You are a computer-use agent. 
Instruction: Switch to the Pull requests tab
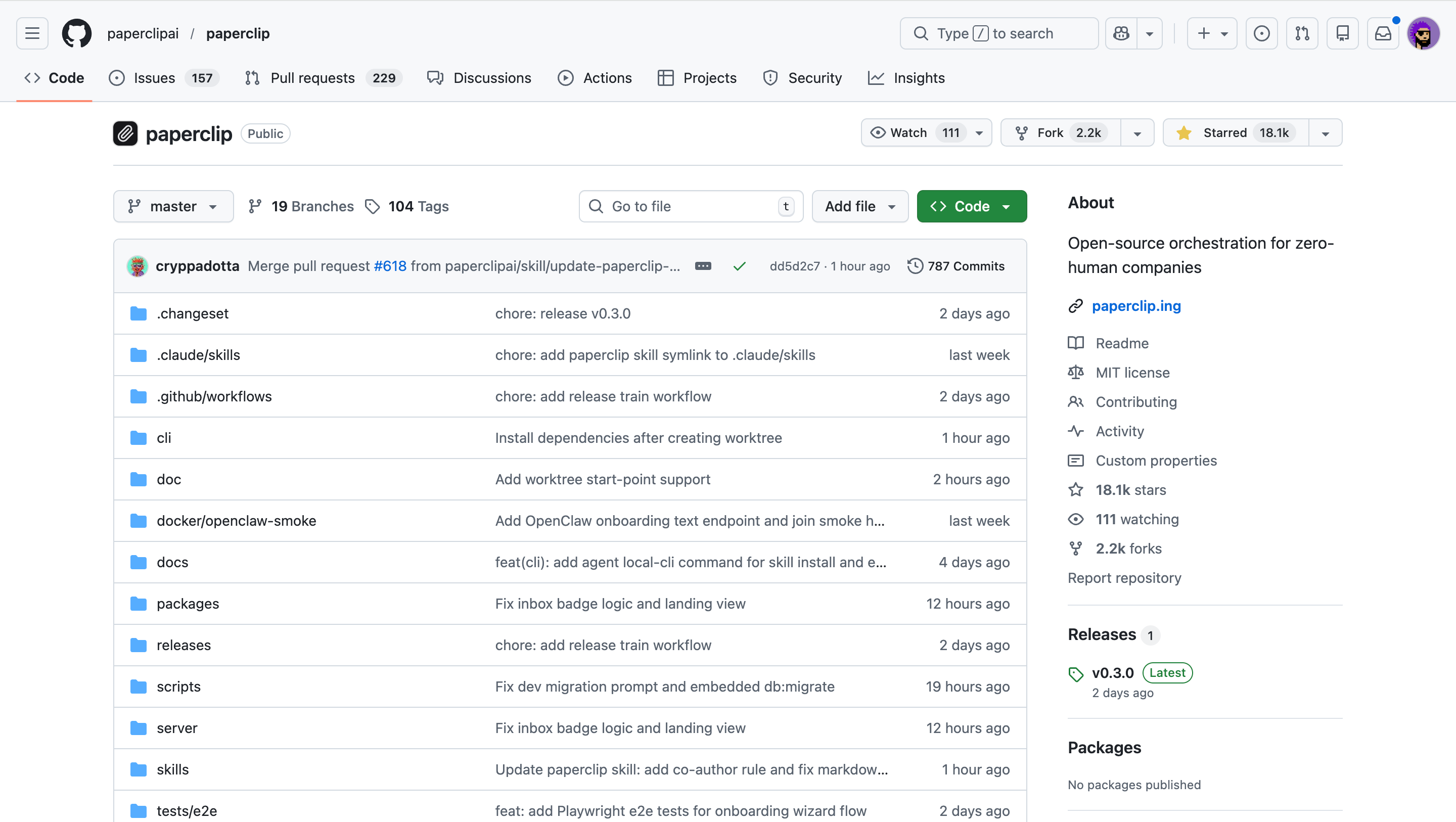point(312,78)
